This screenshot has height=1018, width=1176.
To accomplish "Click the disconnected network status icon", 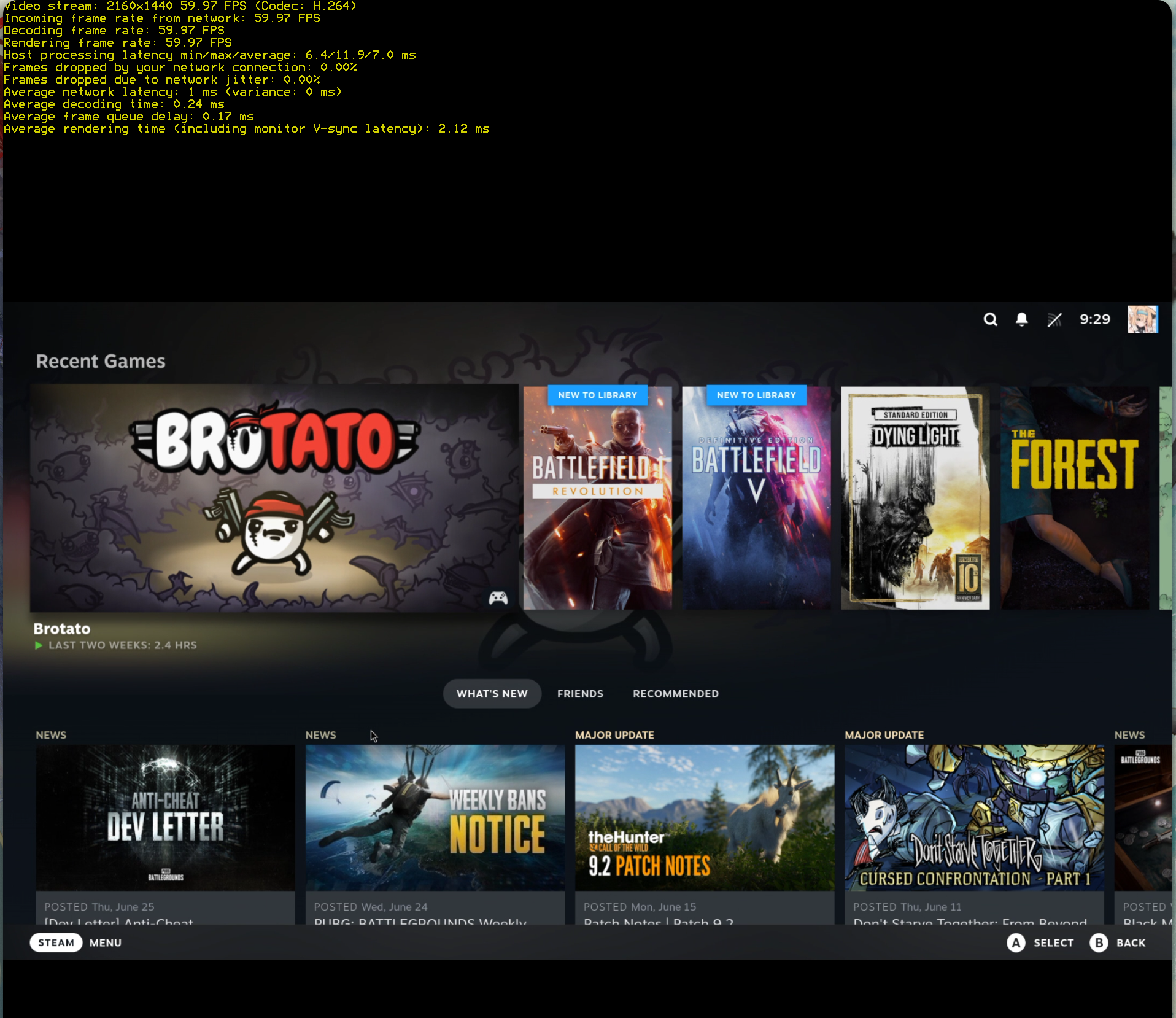I will tap(1054, 319).
